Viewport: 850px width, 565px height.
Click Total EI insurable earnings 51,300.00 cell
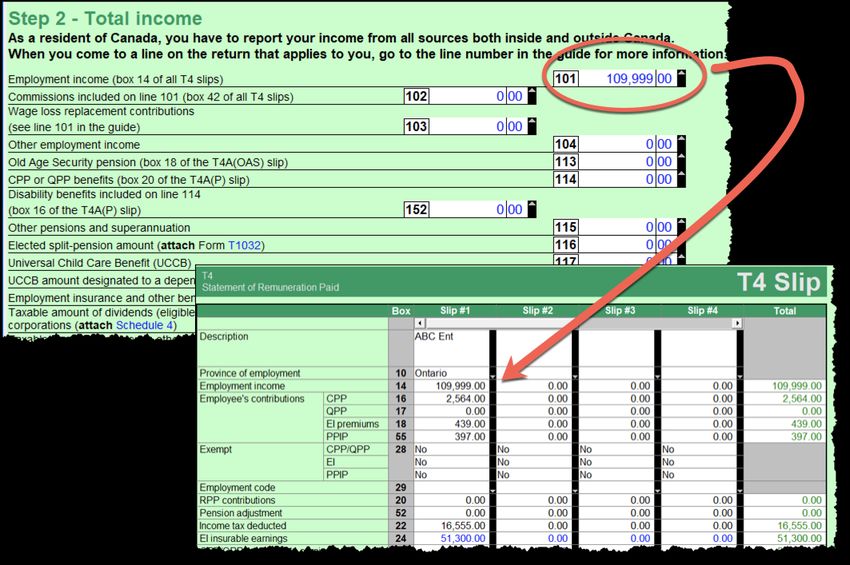tap(784, 538)
